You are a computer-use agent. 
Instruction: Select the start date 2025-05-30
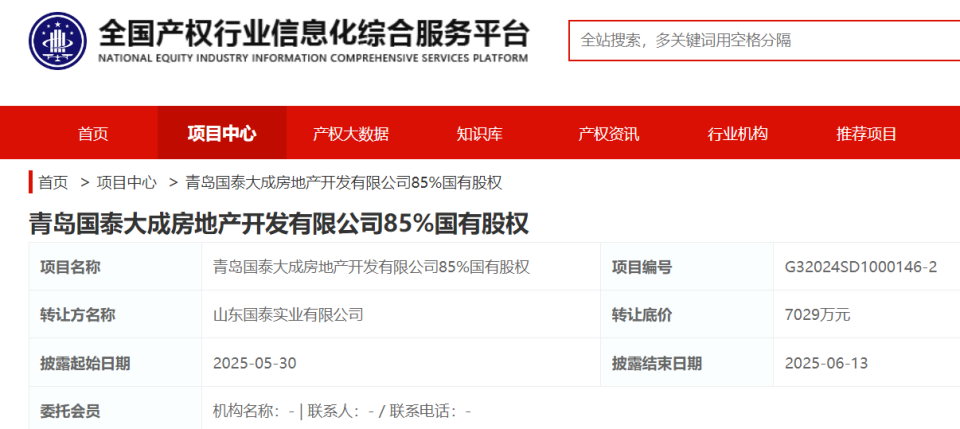255,363
